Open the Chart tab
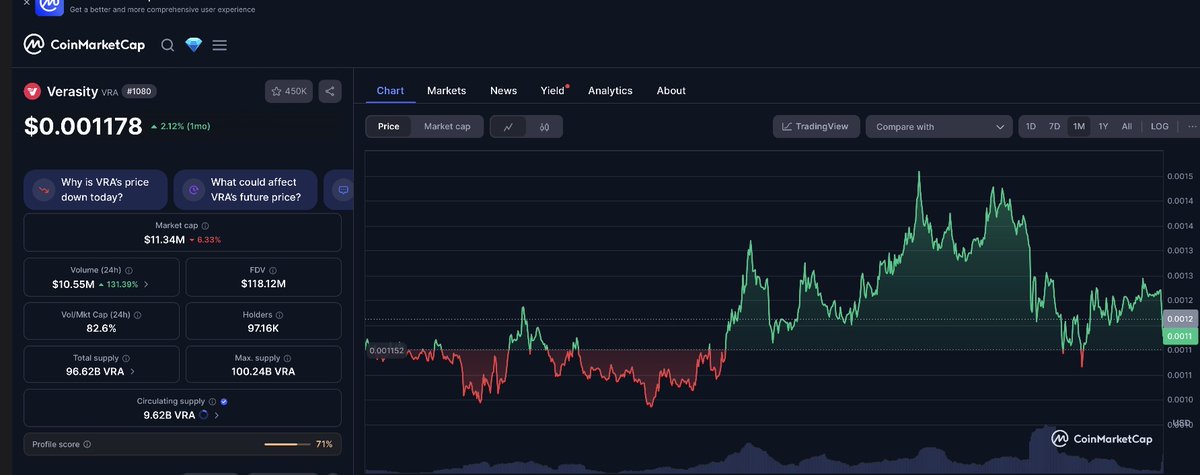The width and height of the screenshot is (1200, 475). pos(390,91)
